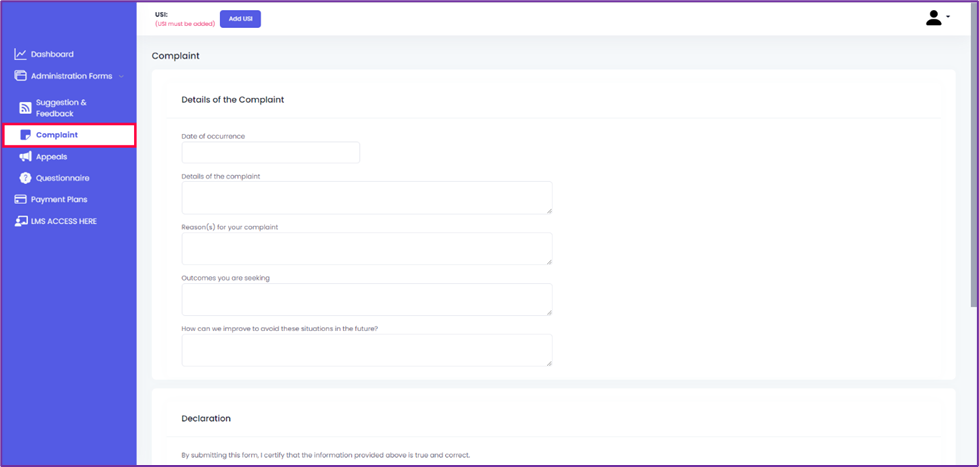Click the Reason(s) for your complaint textarea
The height and width of the screenshot is (467, 979).
coord(367,248)
